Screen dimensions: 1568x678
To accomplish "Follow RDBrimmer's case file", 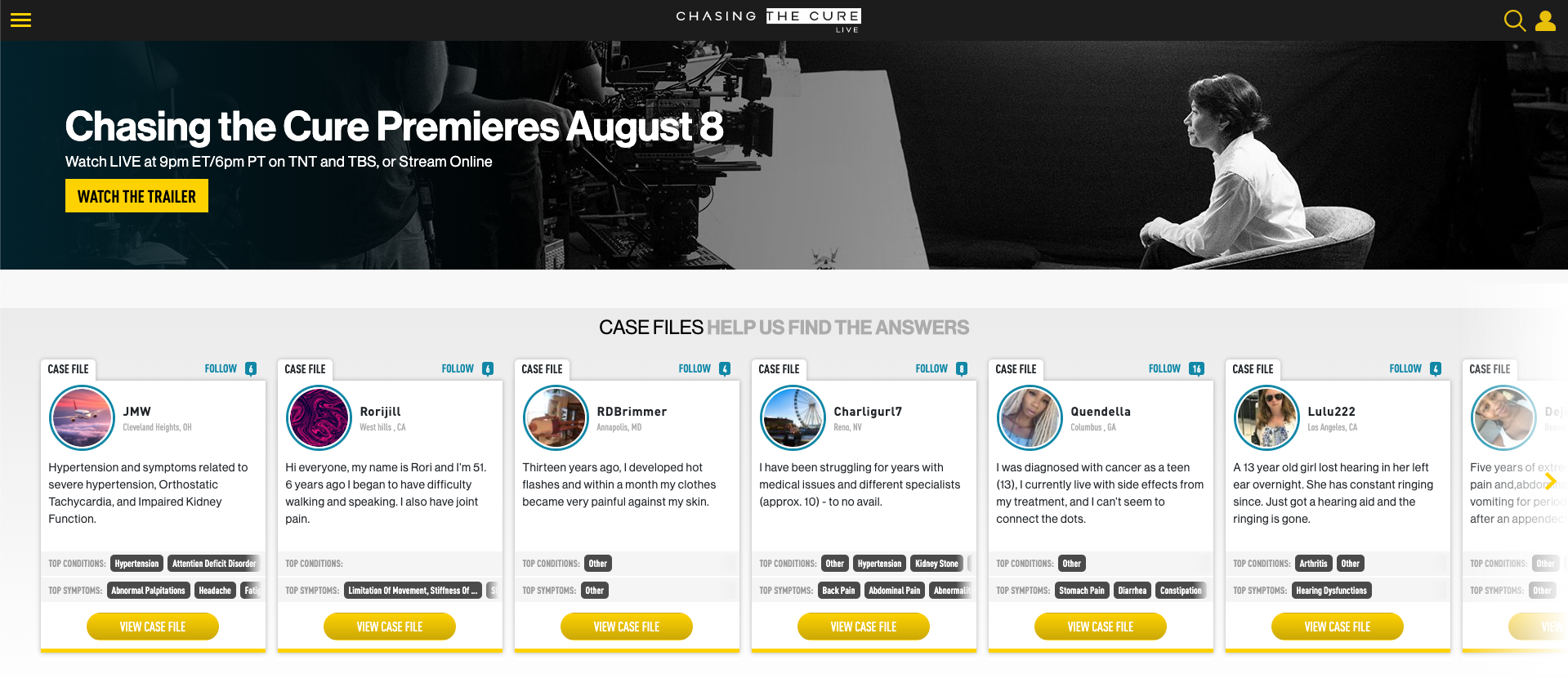I will coord(695,369).
